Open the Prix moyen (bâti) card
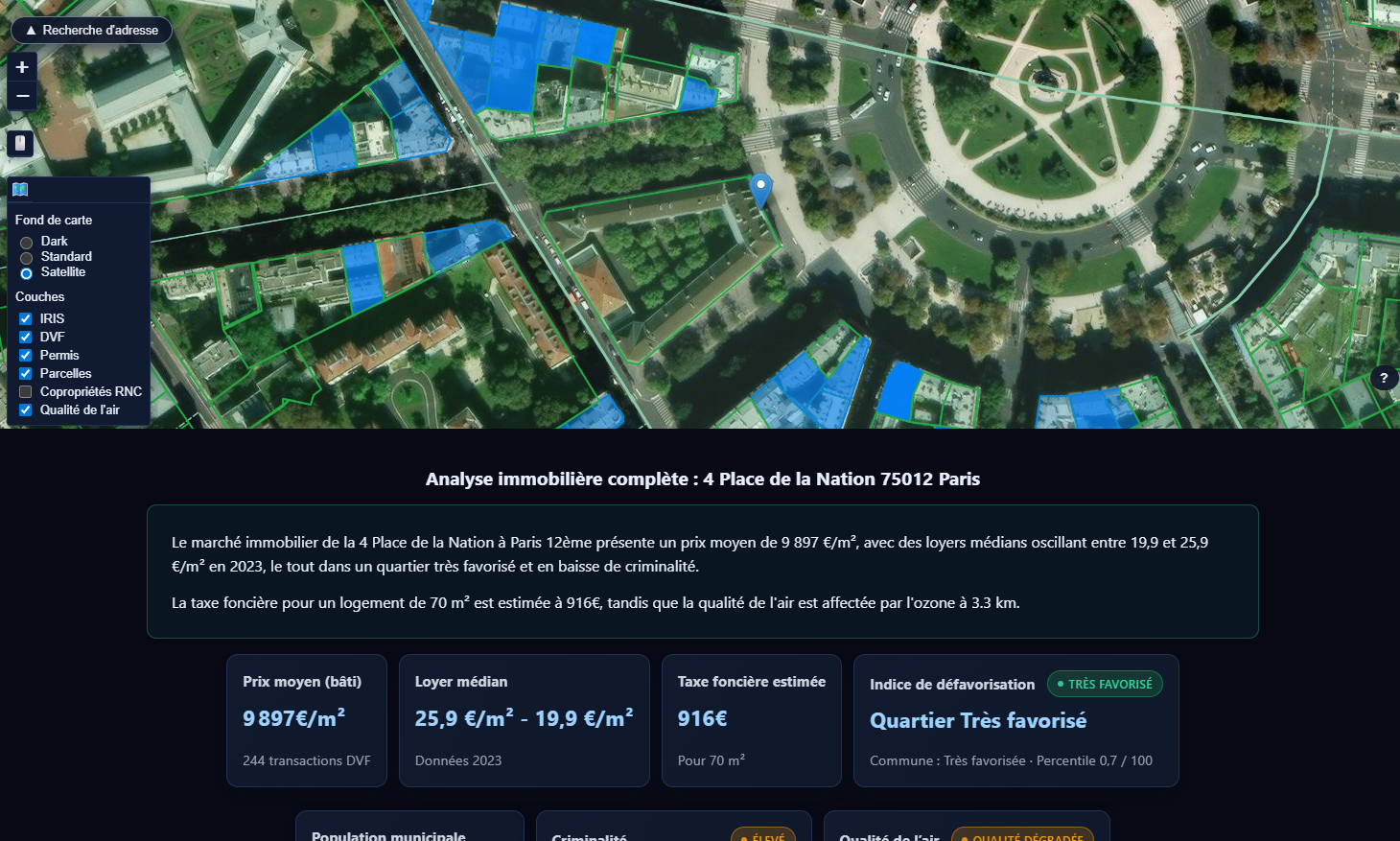1400x841 pixels. coord(307,720)
